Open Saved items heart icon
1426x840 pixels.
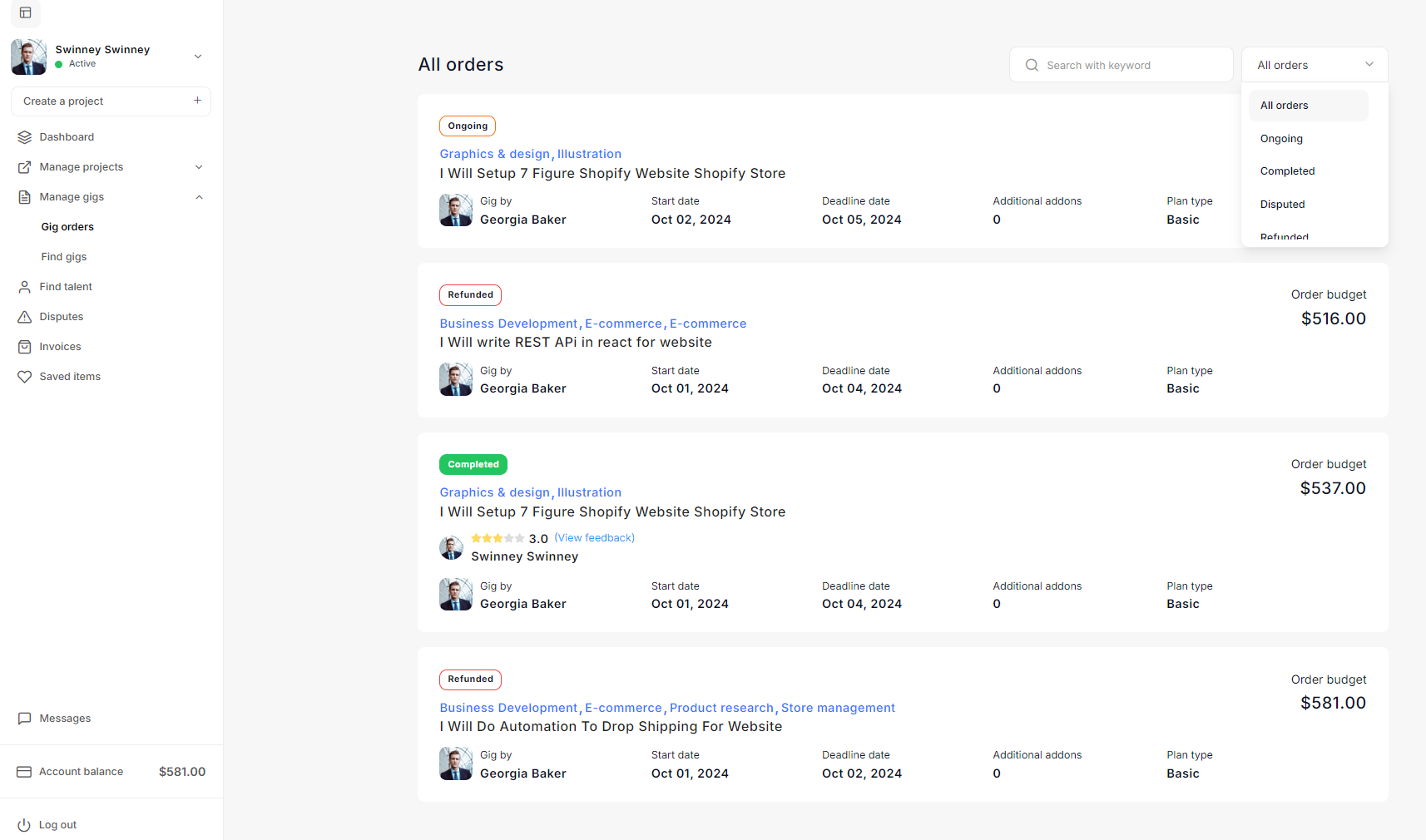24,377
